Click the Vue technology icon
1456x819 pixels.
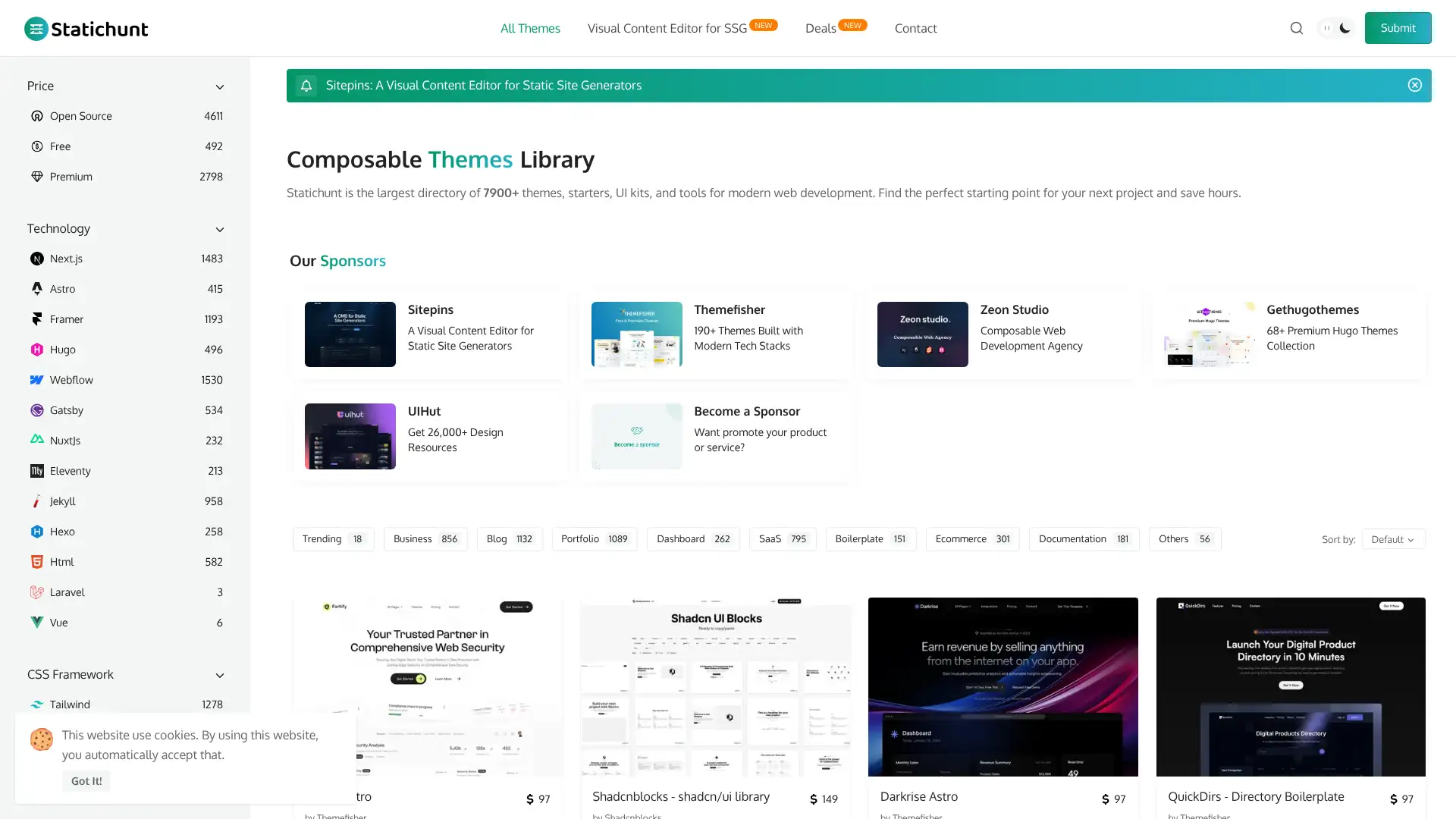coord(36,623)
